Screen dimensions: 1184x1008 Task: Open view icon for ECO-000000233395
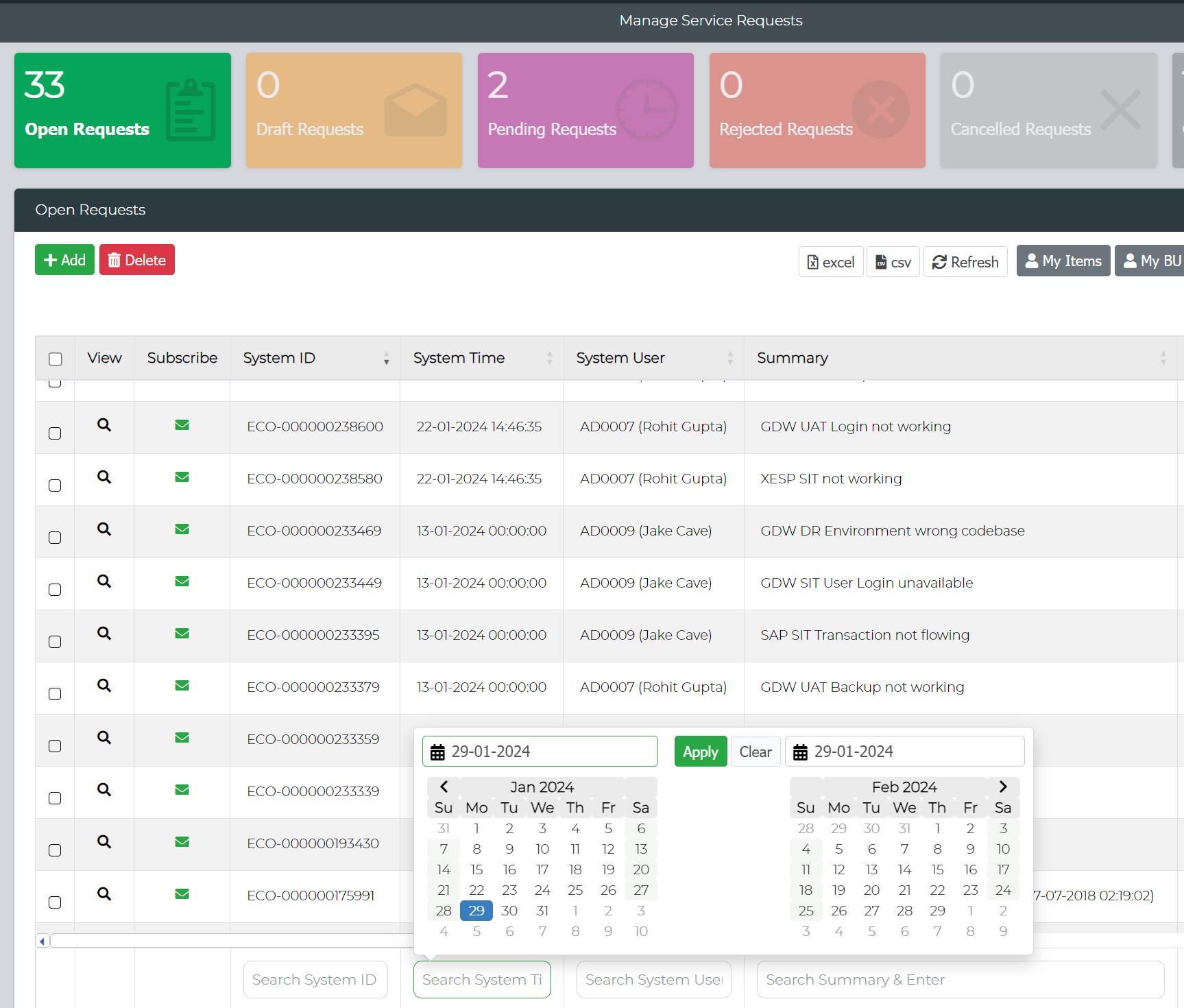pos(104,634)
